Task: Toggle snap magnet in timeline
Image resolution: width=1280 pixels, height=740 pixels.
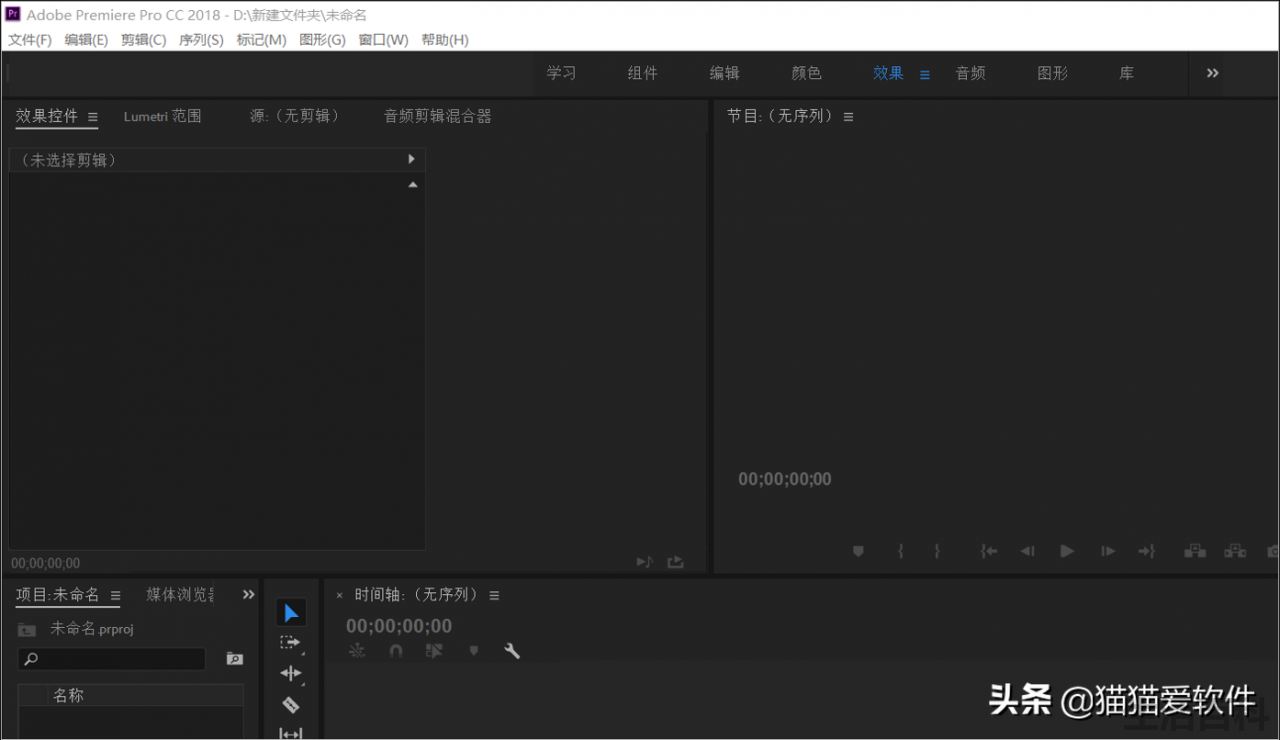Action: (x=395, y=651)
